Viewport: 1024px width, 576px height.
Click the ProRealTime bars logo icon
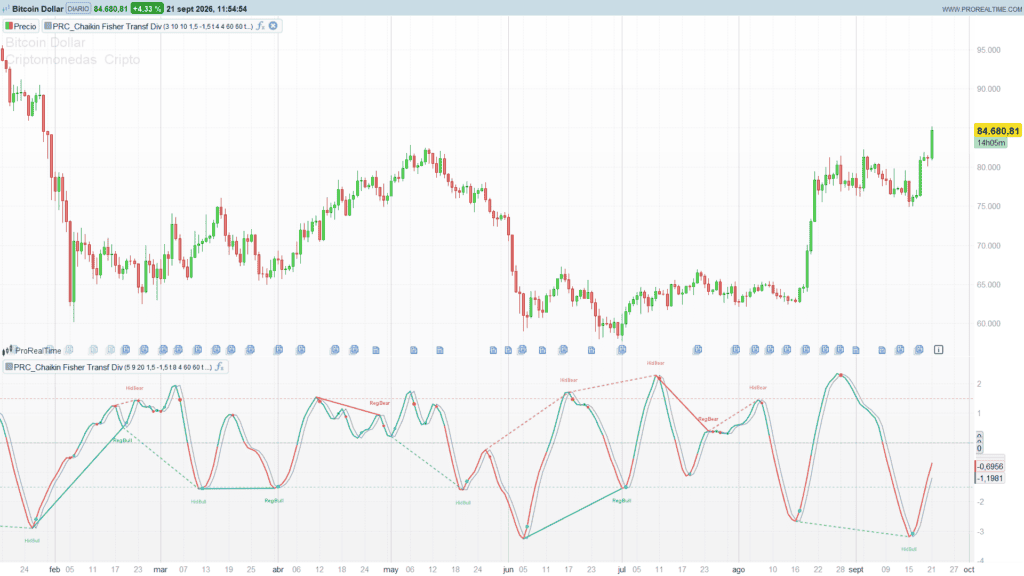(x=8, y=351)
